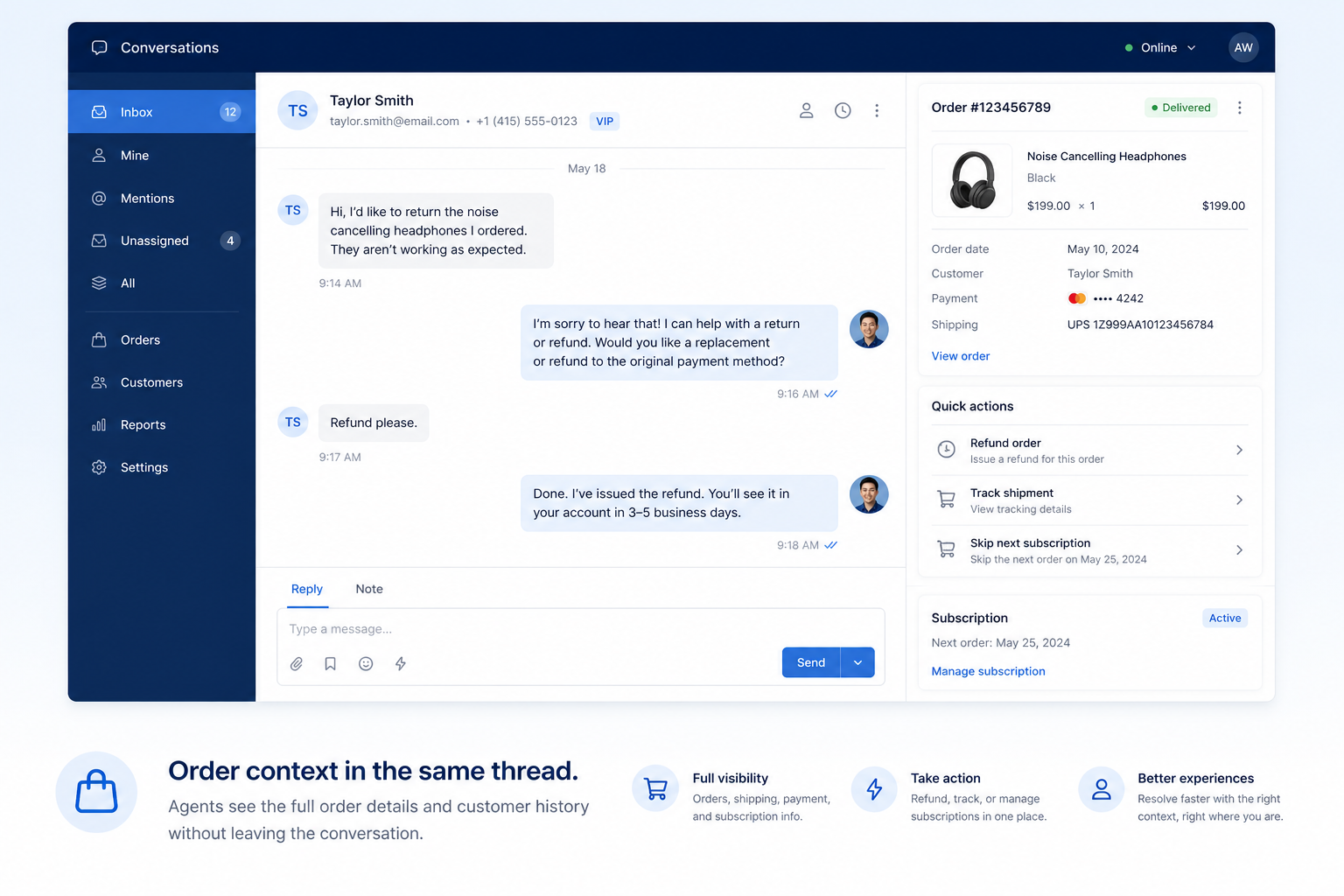Focus the Type a message field

(x=581, y=629)
